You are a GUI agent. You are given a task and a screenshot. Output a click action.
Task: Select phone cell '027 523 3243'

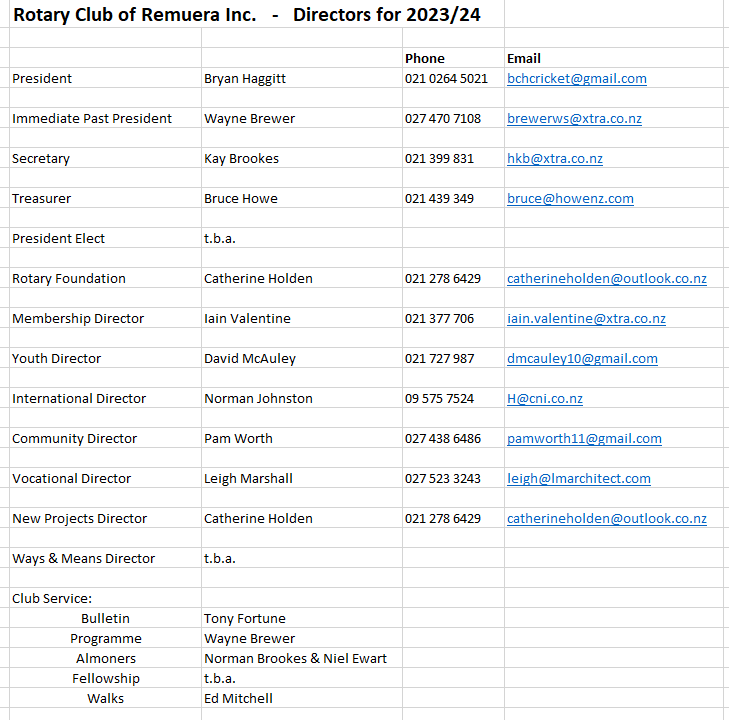pyautogui.click(x=453, y=478)
